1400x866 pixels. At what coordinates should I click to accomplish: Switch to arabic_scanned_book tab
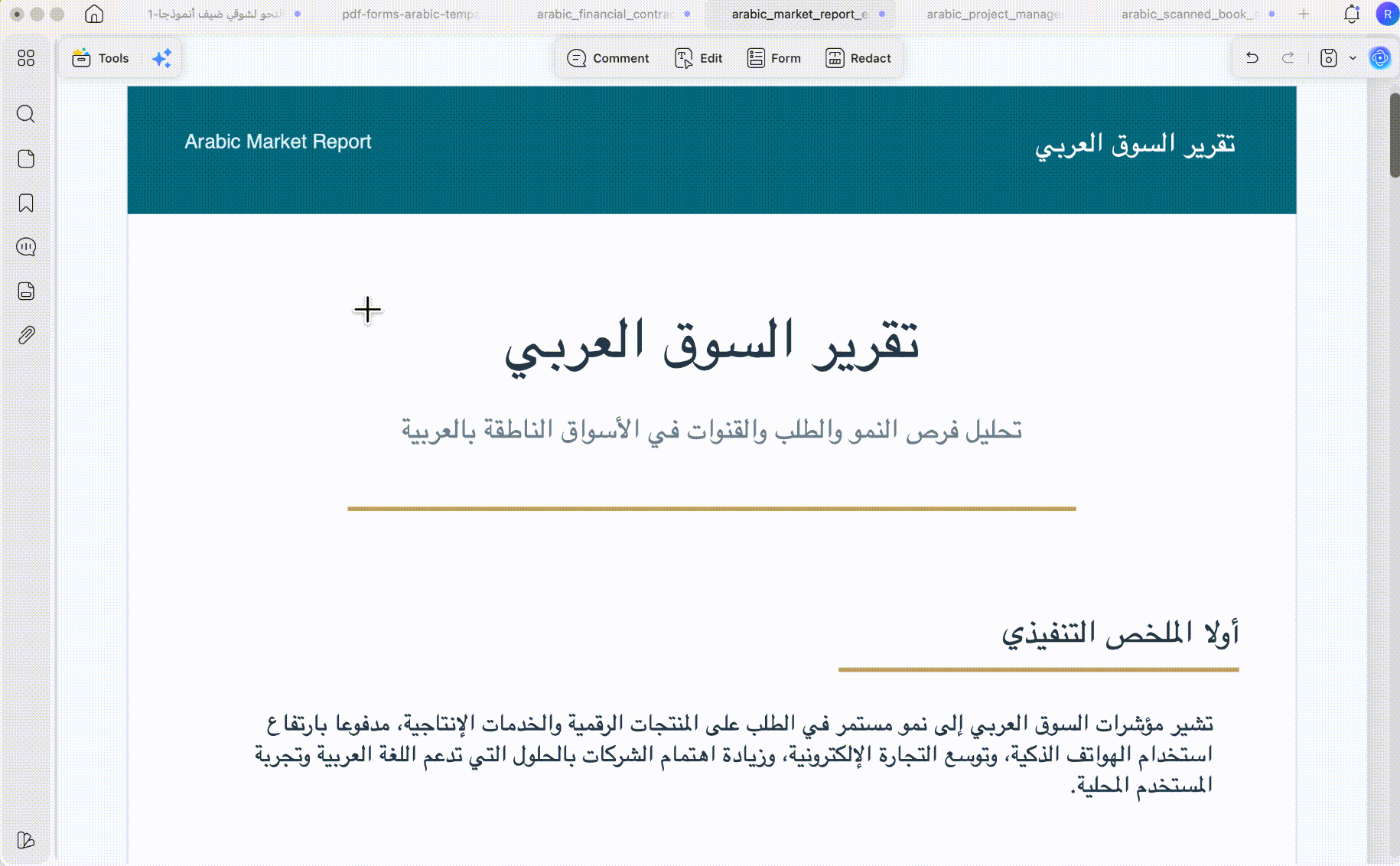coord(1188,14)
